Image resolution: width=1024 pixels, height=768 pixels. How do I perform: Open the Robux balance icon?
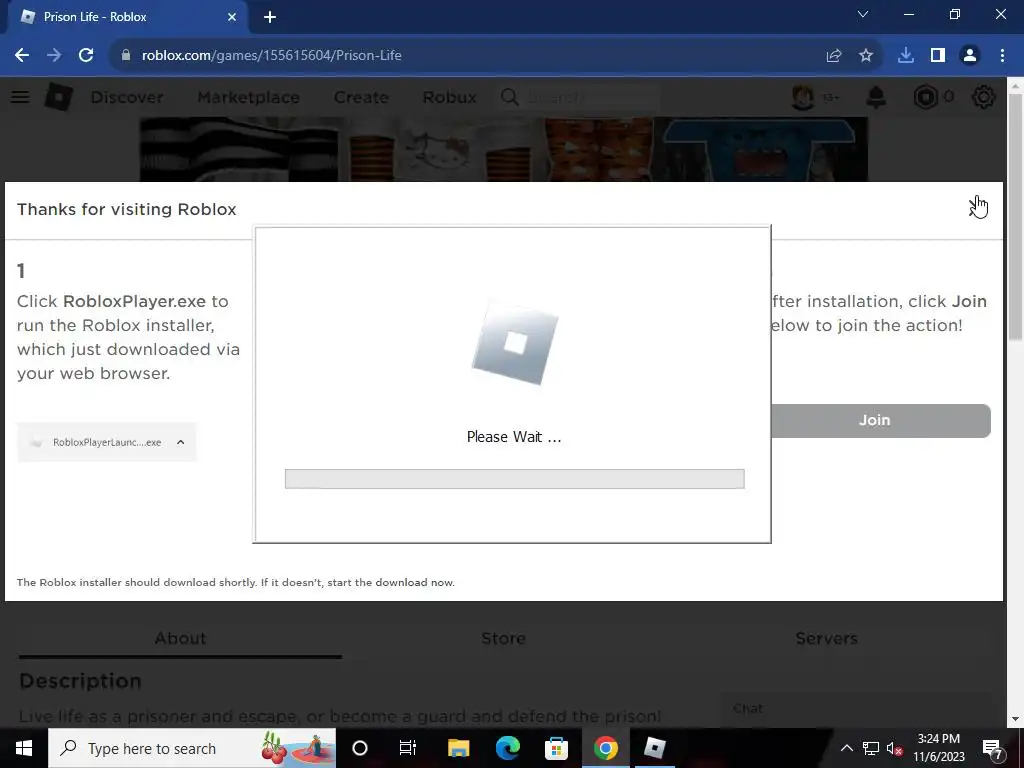pyautogui.click(x=925, y=97)
